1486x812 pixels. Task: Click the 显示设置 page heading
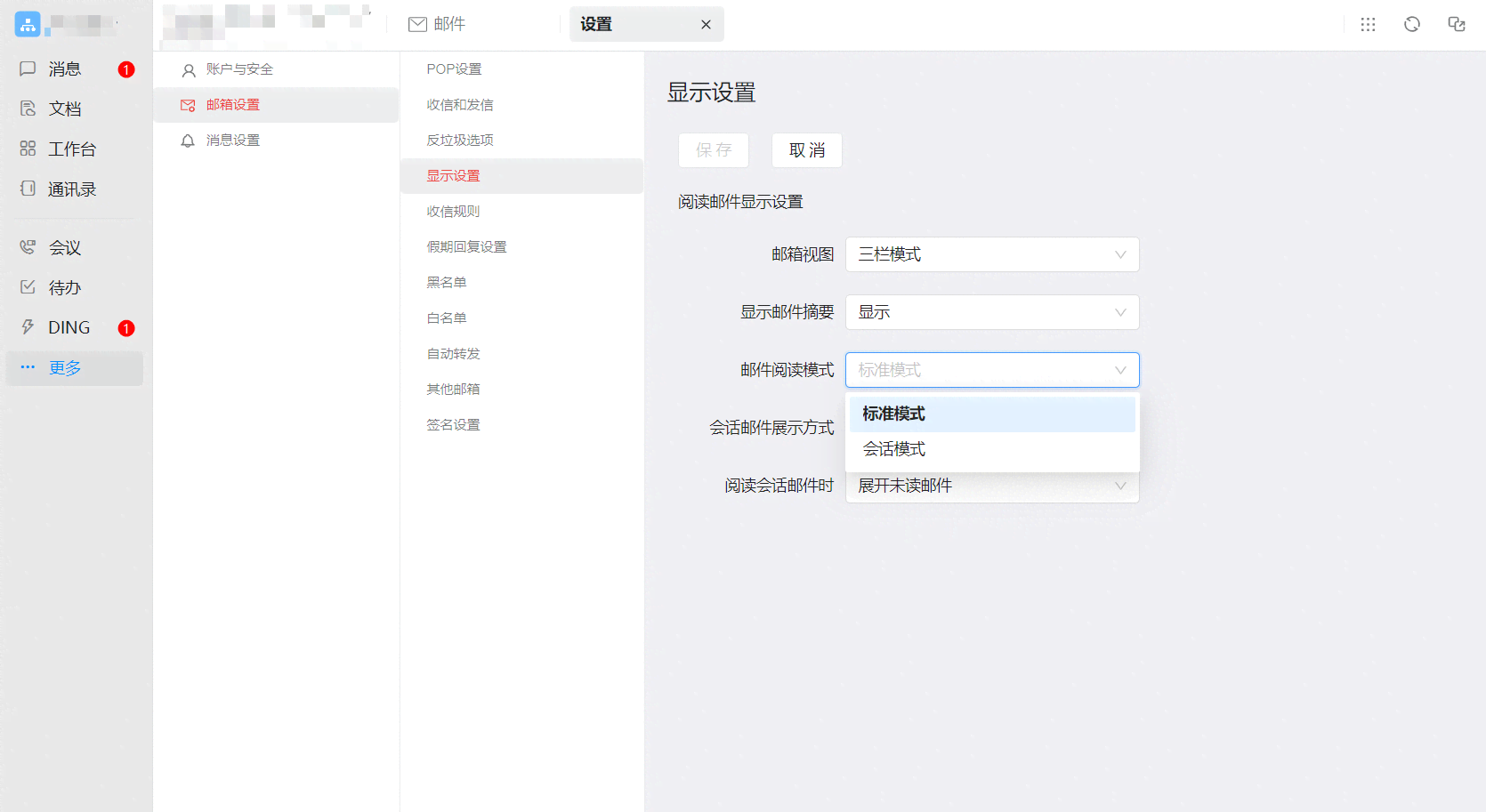[x=712, y=92]
